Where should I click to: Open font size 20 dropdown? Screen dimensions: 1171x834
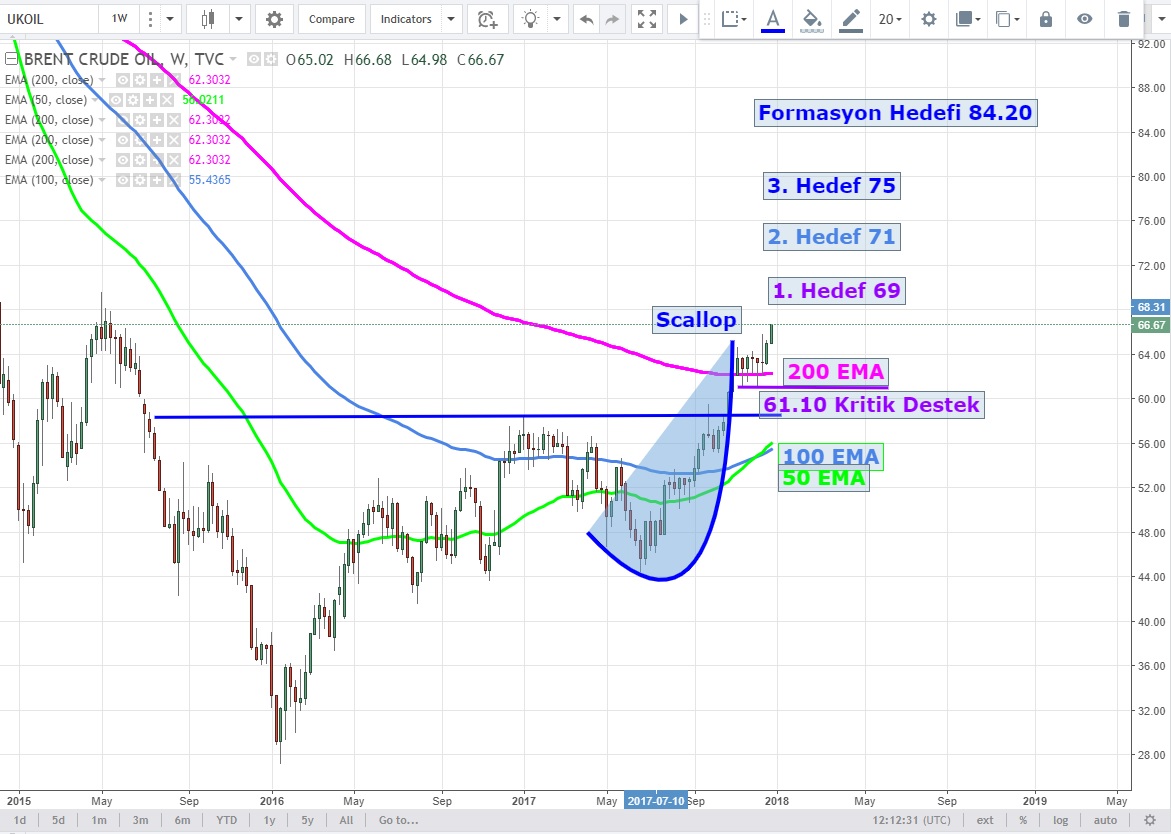click(889, 19)
